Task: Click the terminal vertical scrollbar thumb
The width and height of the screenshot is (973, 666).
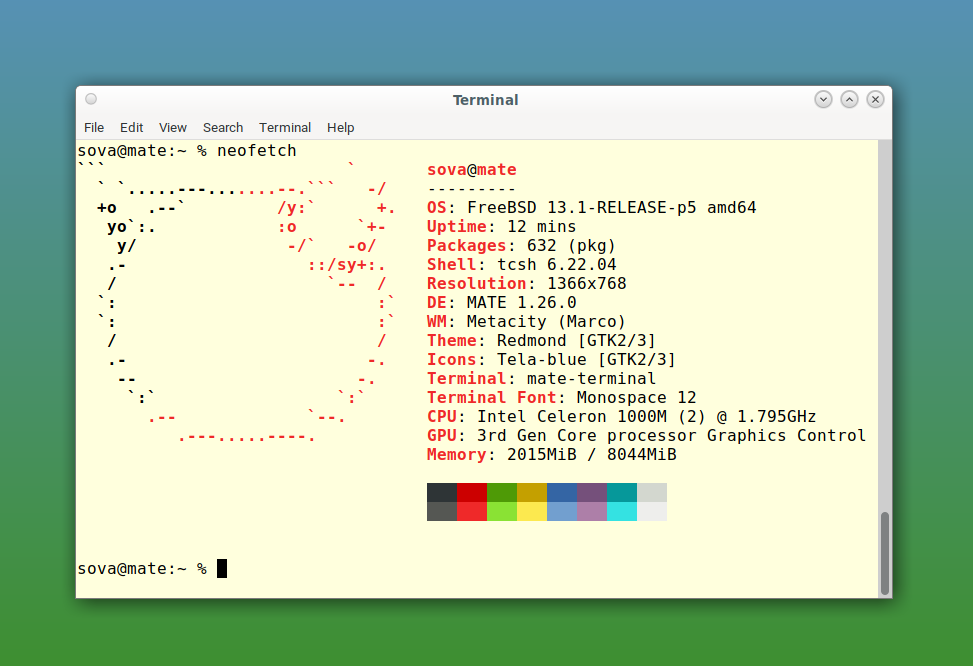Action: tap(885, 553)
